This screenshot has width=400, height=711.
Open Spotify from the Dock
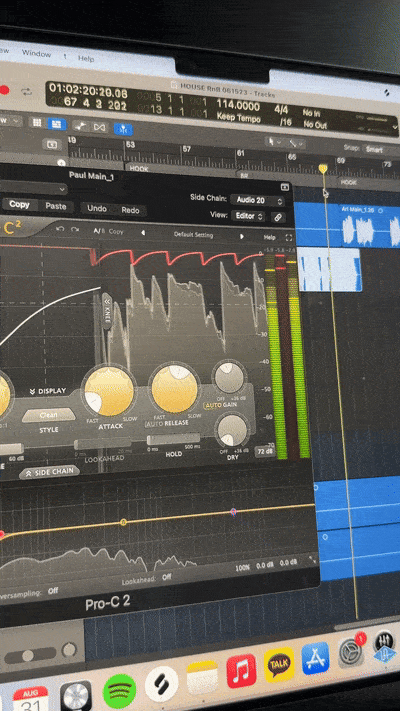click(x=120, y=690)
